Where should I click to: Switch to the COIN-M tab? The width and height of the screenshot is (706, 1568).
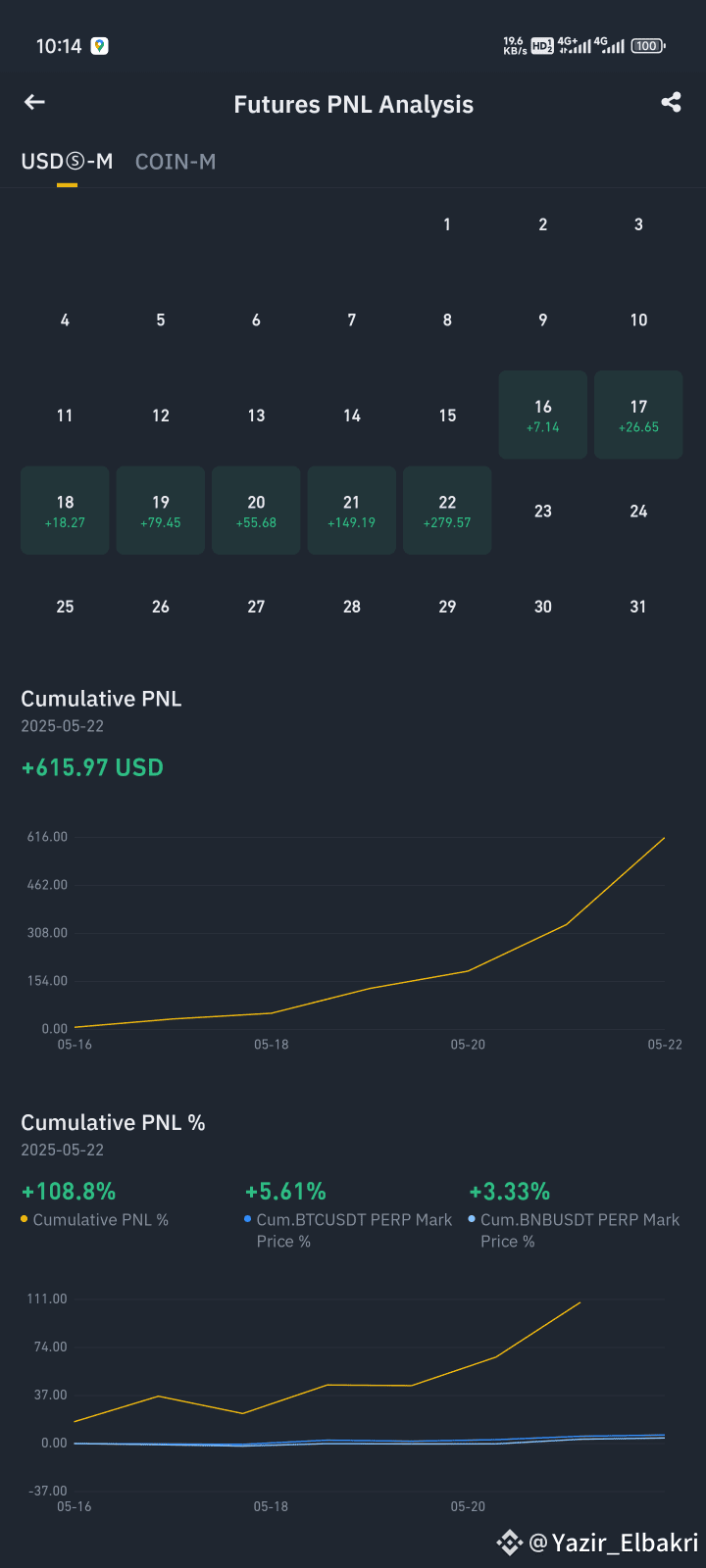[176, 162]
